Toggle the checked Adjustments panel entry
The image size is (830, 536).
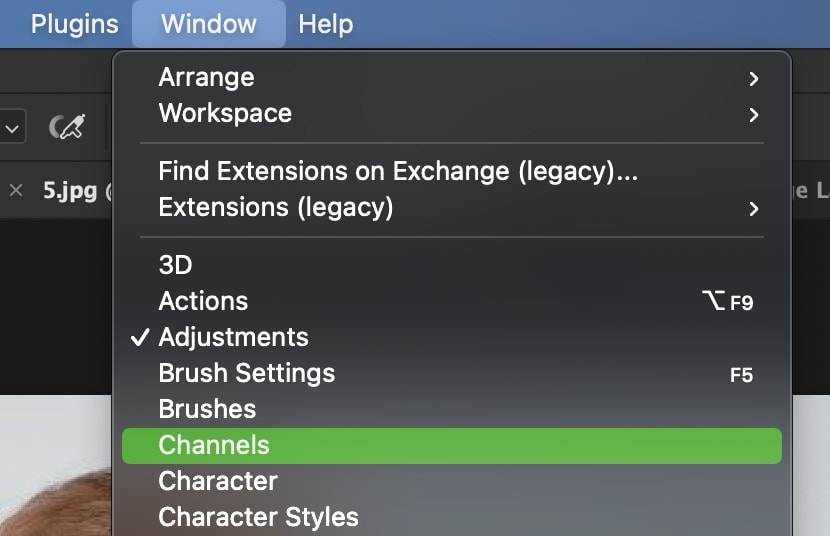point(452,337)
